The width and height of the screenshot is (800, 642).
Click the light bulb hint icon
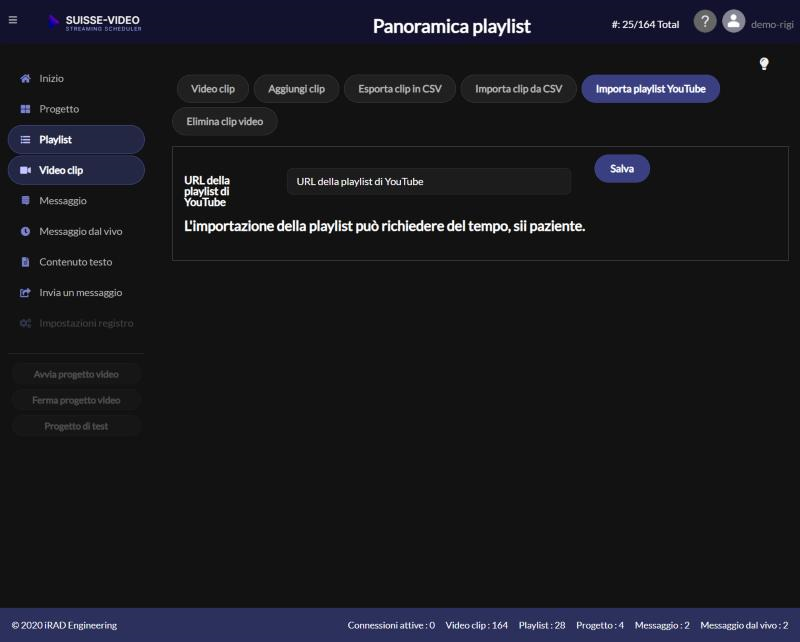coord(763,64)
